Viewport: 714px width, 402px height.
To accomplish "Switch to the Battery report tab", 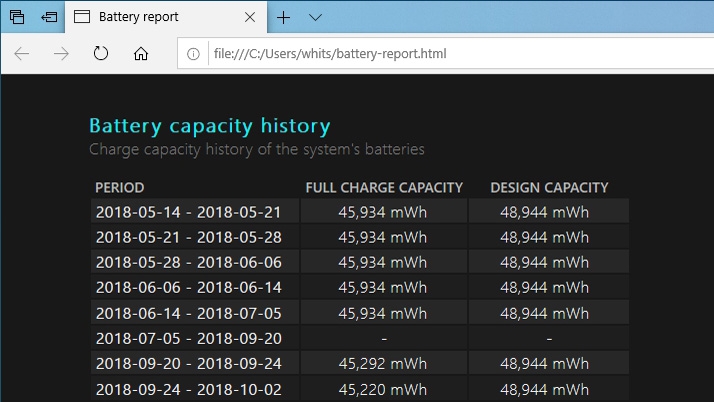I will click(152, 17).
